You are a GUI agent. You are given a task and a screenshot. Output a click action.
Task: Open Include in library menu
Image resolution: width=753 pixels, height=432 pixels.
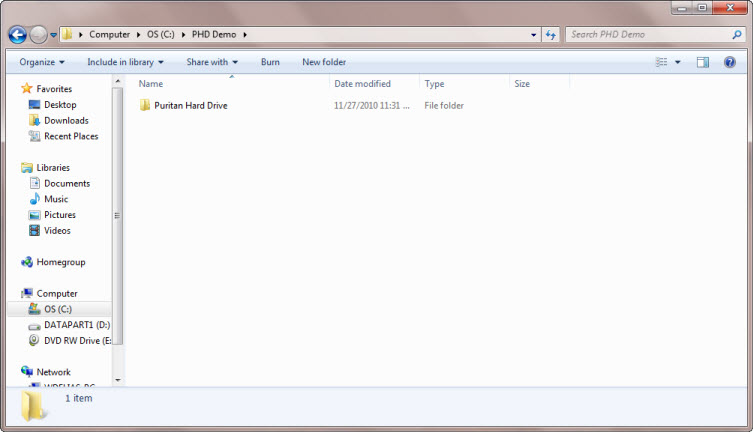[x=125, y=62]
